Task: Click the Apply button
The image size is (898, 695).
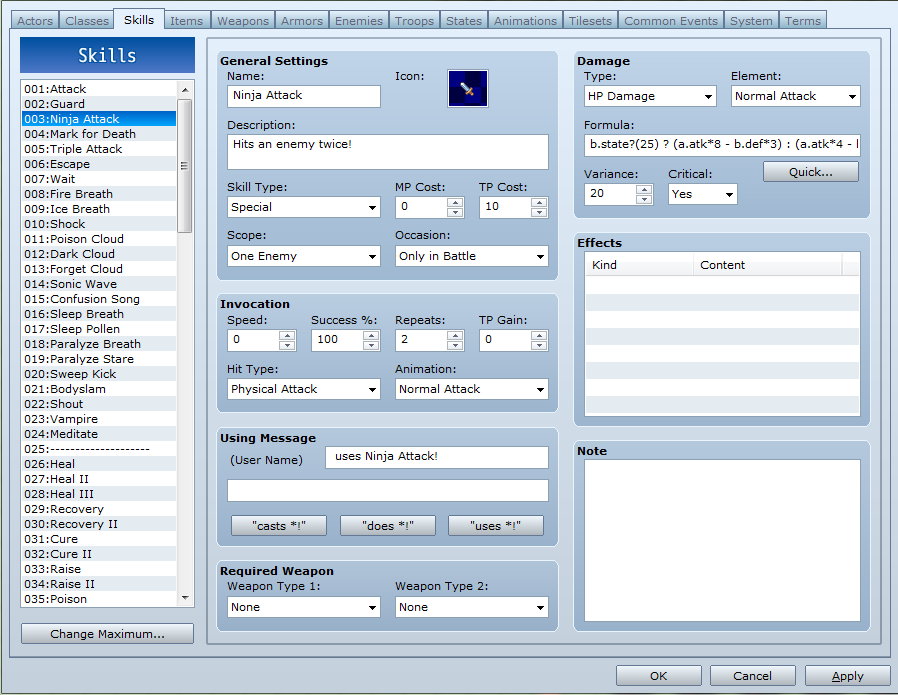Action: click(847, 676)
